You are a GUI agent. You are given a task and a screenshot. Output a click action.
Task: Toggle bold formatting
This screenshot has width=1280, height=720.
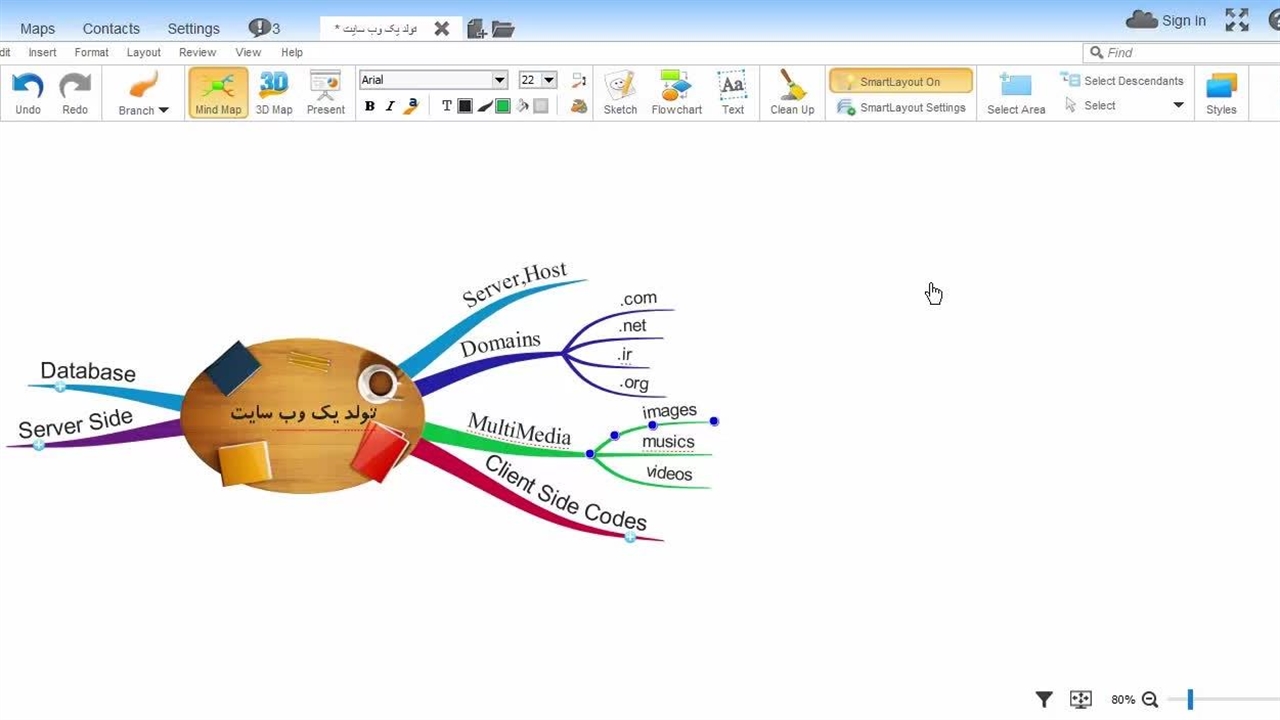coord(370,106)
